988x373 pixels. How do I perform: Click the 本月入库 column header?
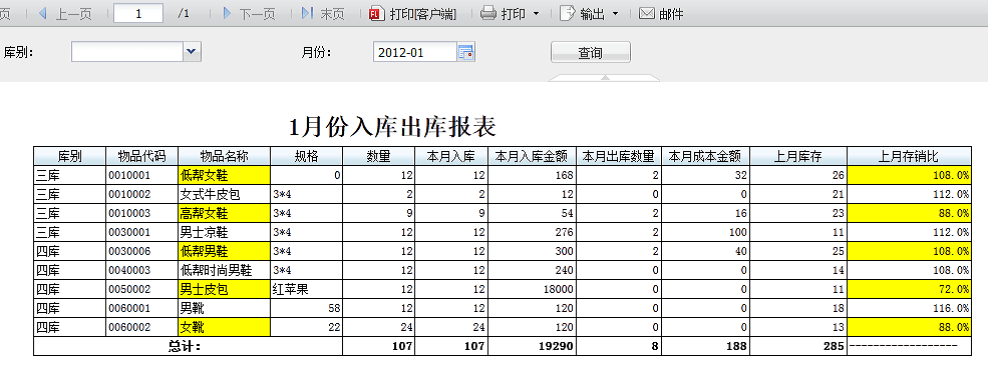(451, 156)
